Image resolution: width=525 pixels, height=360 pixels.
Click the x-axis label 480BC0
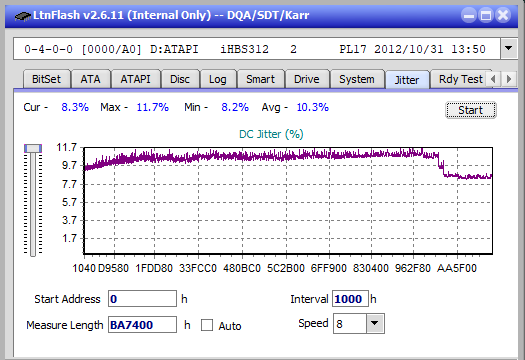tap(242, 268)
